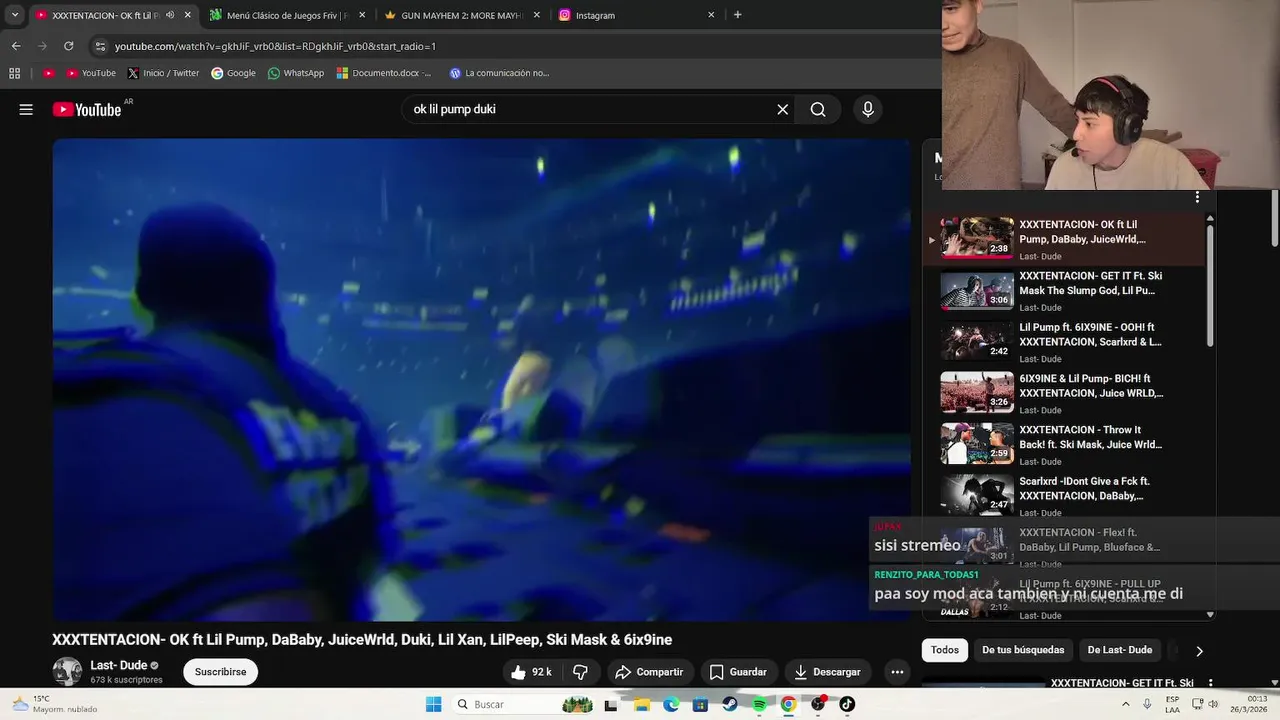
Task: Switch to the GUN MAYHEM 2 tab
Action: [x=463, y=15]
